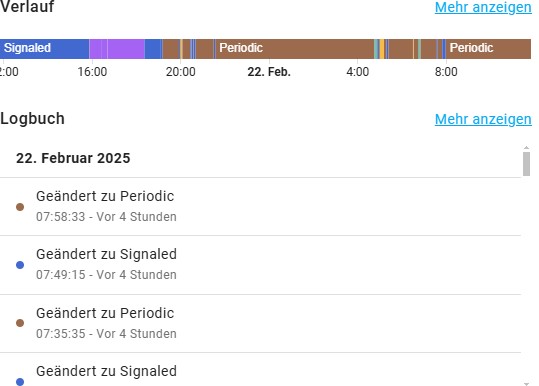Click the blue dot of the bottom Signaled entry
The width and height of the screenshot is (539, 386).
tap(20, 382)
